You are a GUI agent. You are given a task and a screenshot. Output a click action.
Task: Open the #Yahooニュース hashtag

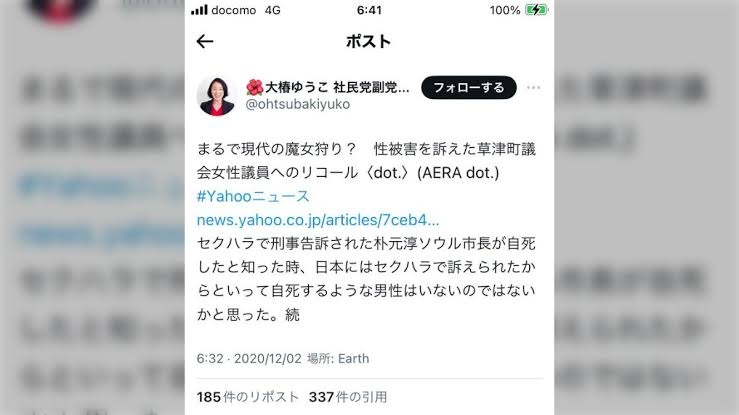coord(253,196)
